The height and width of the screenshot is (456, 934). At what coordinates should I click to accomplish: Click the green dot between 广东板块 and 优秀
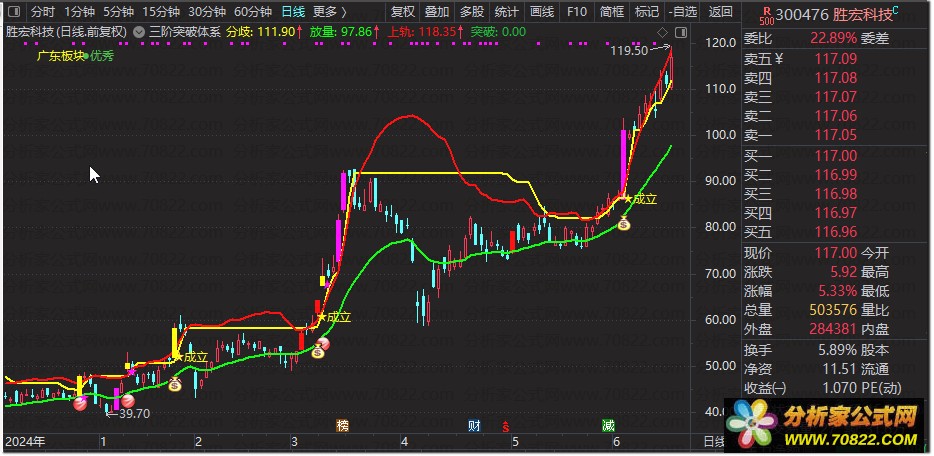(x=87, y=56)
